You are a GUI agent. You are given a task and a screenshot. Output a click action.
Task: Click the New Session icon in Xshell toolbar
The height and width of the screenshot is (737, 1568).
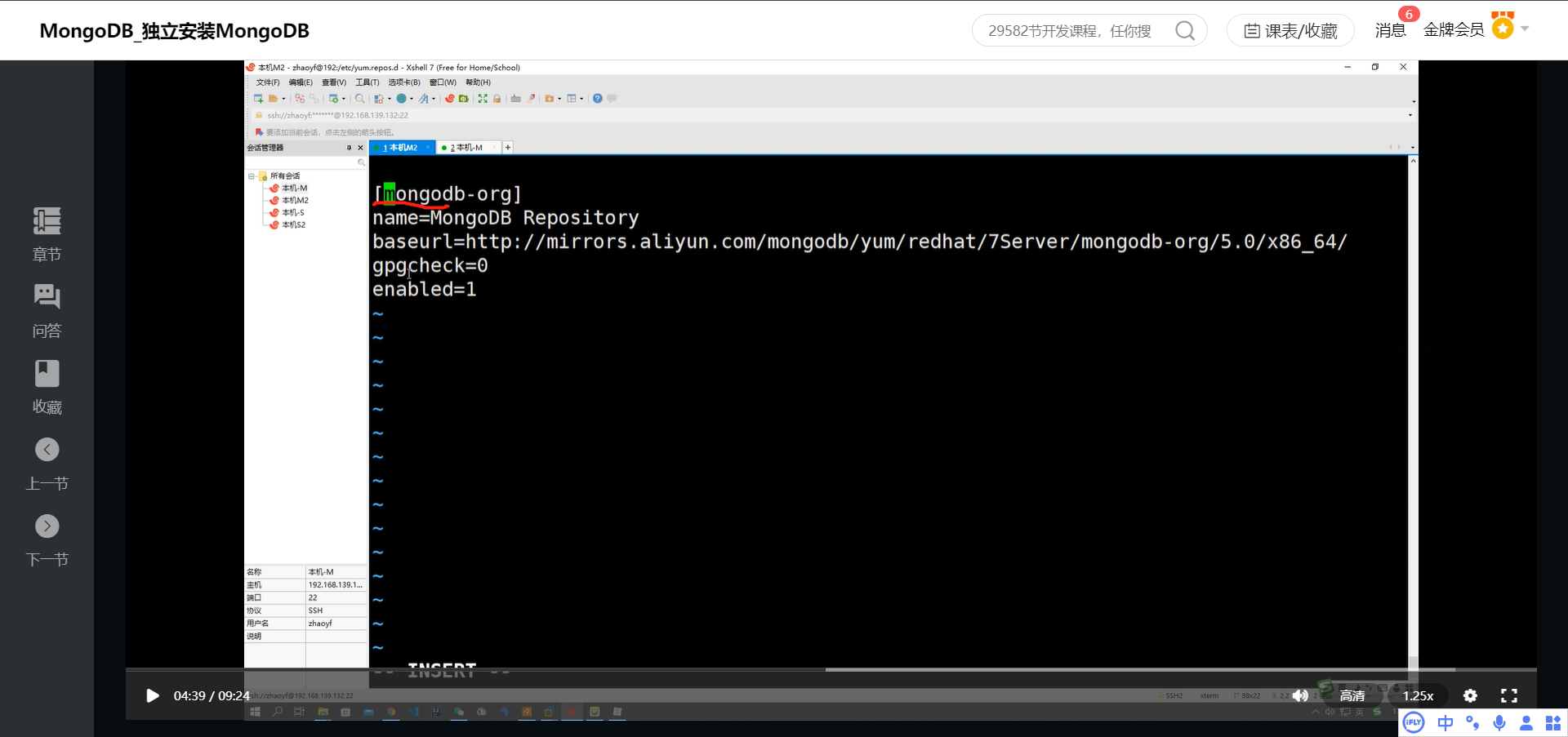[259, 99]
